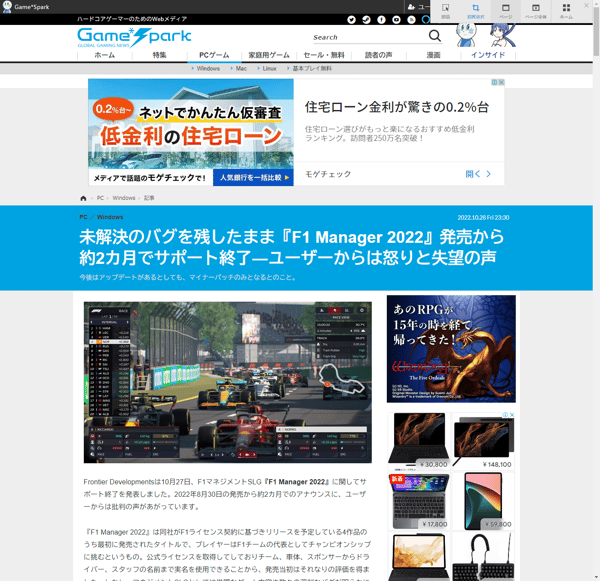The image size is (600, 581).
Task: Click the 記事 breadcrumb item
Action: point(149,198)
